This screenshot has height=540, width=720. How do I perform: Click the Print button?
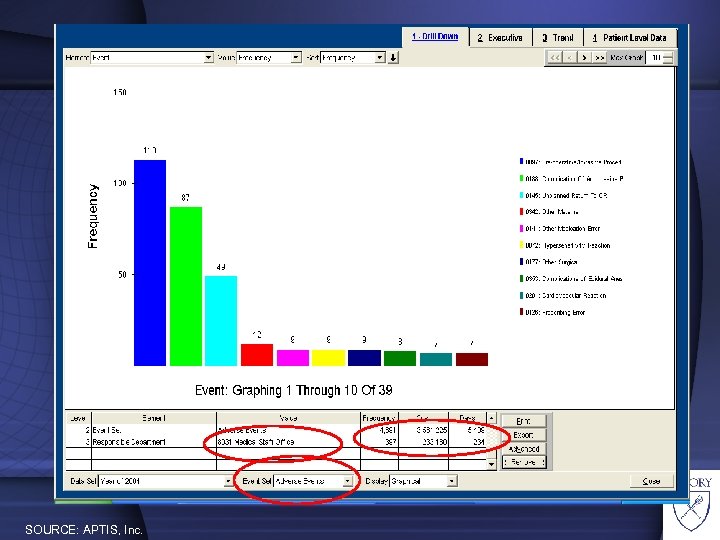click(x=523, y=421)
